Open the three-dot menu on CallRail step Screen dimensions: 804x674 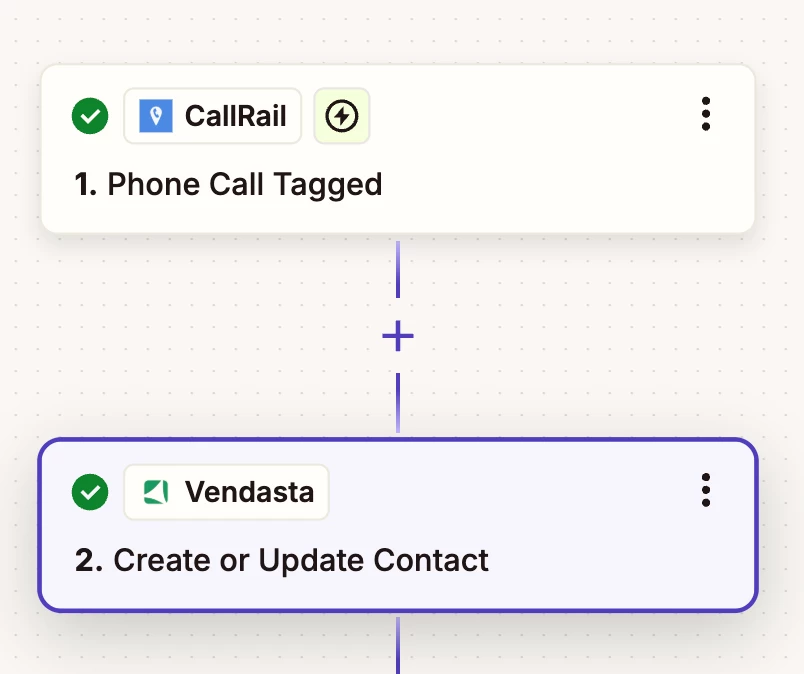click(706, 114)
